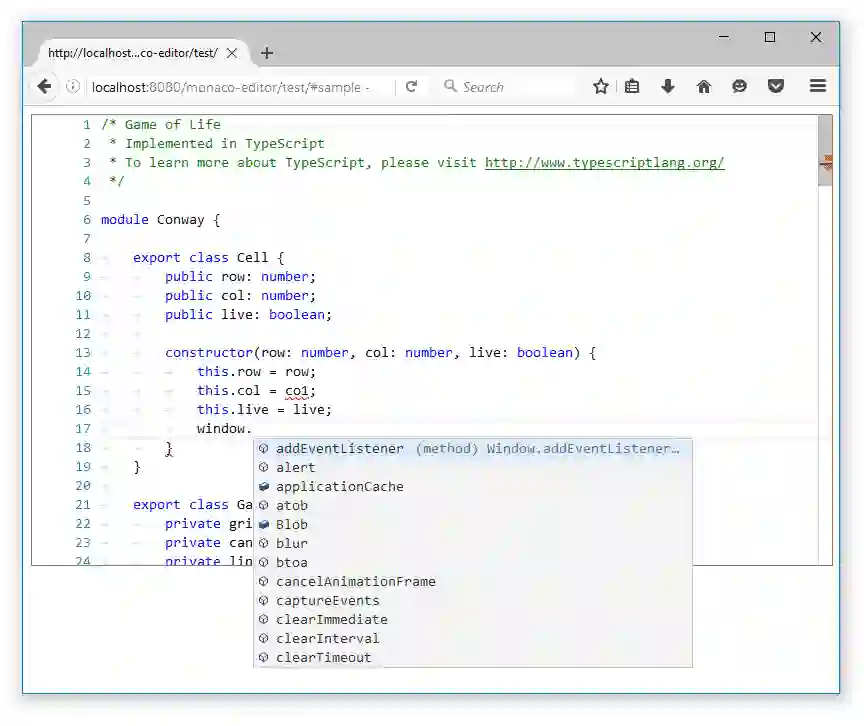Click the icon beside Blob
Viewport: 864px width, 726px height.
pyautogui.click(x=263, y=524)
